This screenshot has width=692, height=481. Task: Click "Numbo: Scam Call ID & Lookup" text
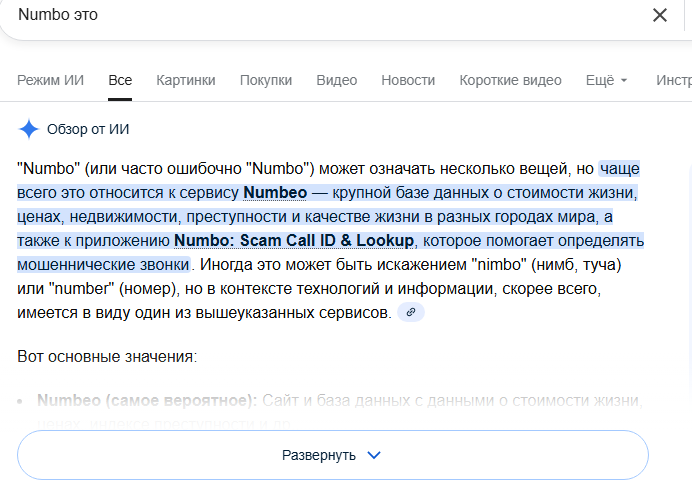(294, 240)
